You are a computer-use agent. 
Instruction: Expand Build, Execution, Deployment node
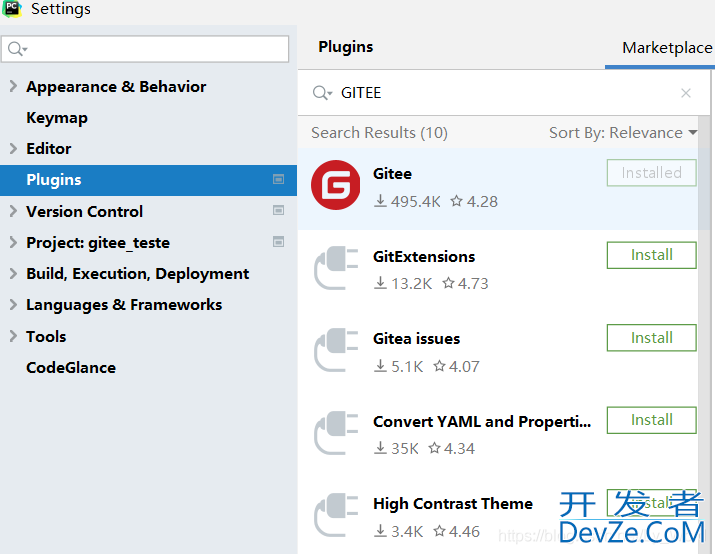click(13, 273)
